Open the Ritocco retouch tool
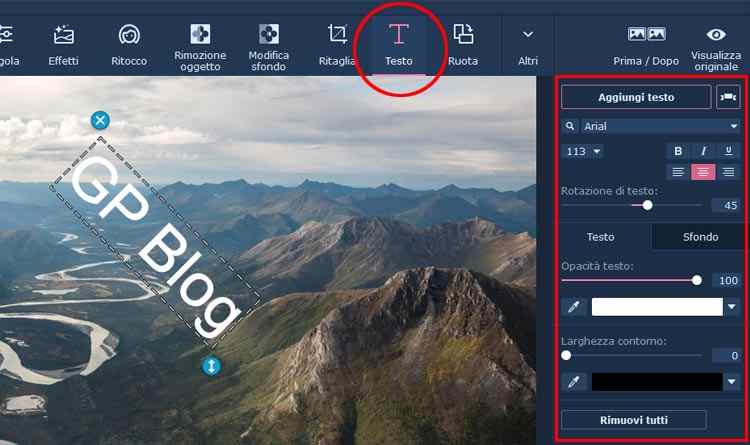Viewport: 750px width, 445px height. point(129,45)
